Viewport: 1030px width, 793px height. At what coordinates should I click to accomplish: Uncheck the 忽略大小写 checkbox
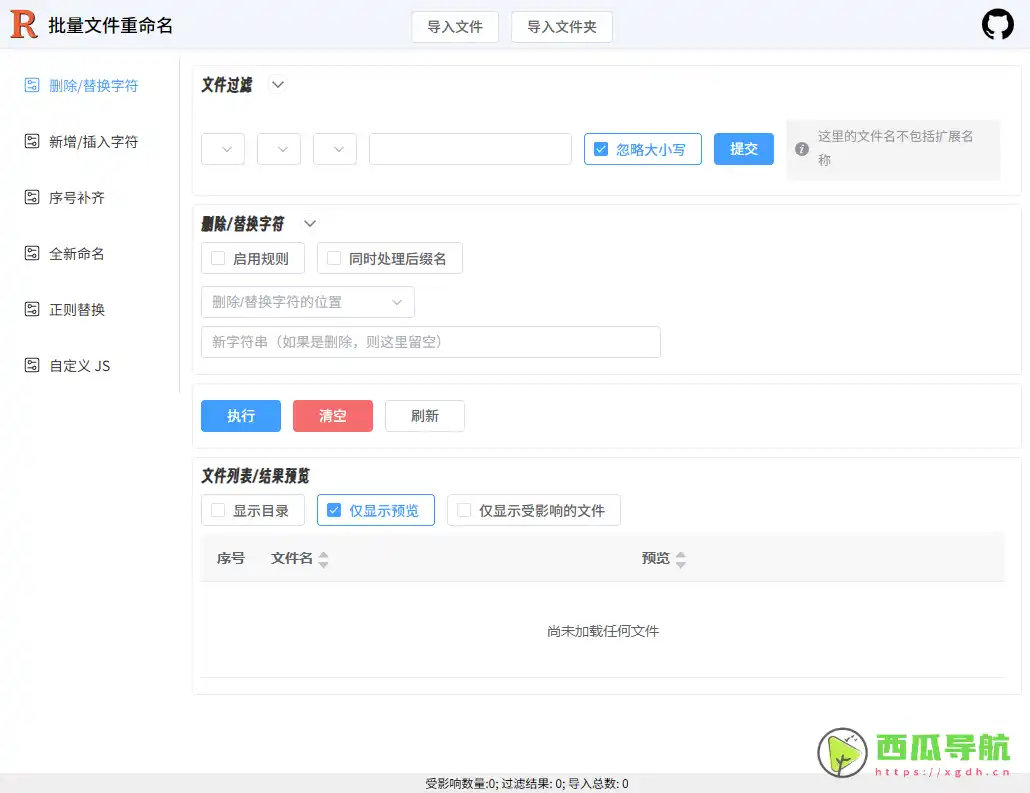[x=601, y=148]
